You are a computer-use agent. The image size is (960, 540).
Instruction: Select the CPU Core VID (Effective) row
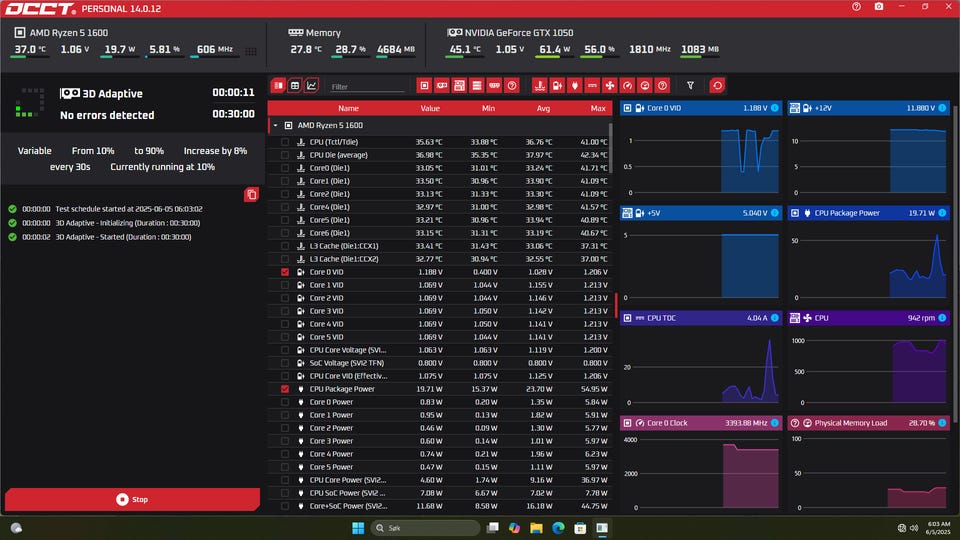click(440, 376)
